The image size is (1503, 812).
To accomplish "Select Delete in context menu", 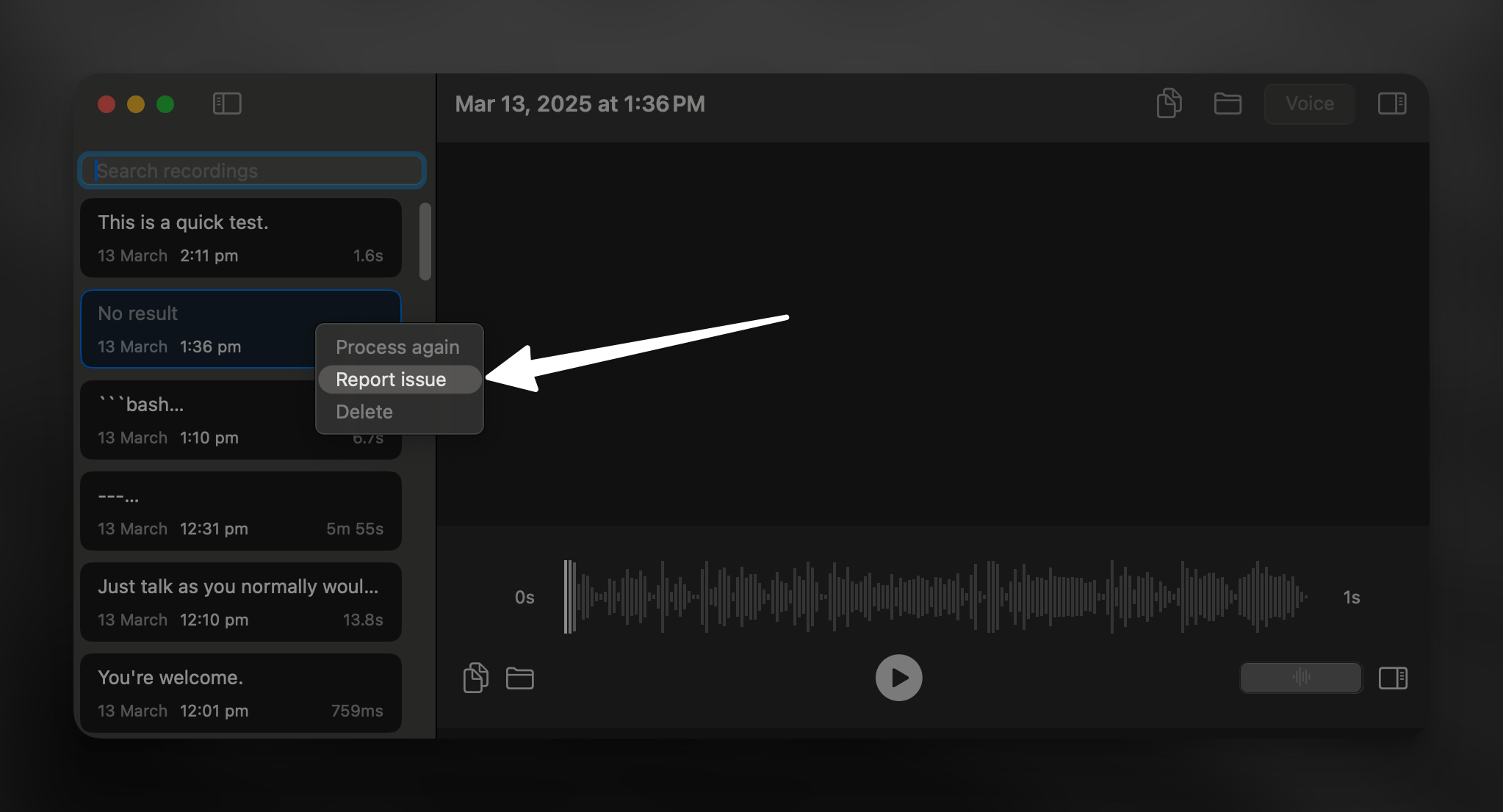I will click(x=364, y=412).
